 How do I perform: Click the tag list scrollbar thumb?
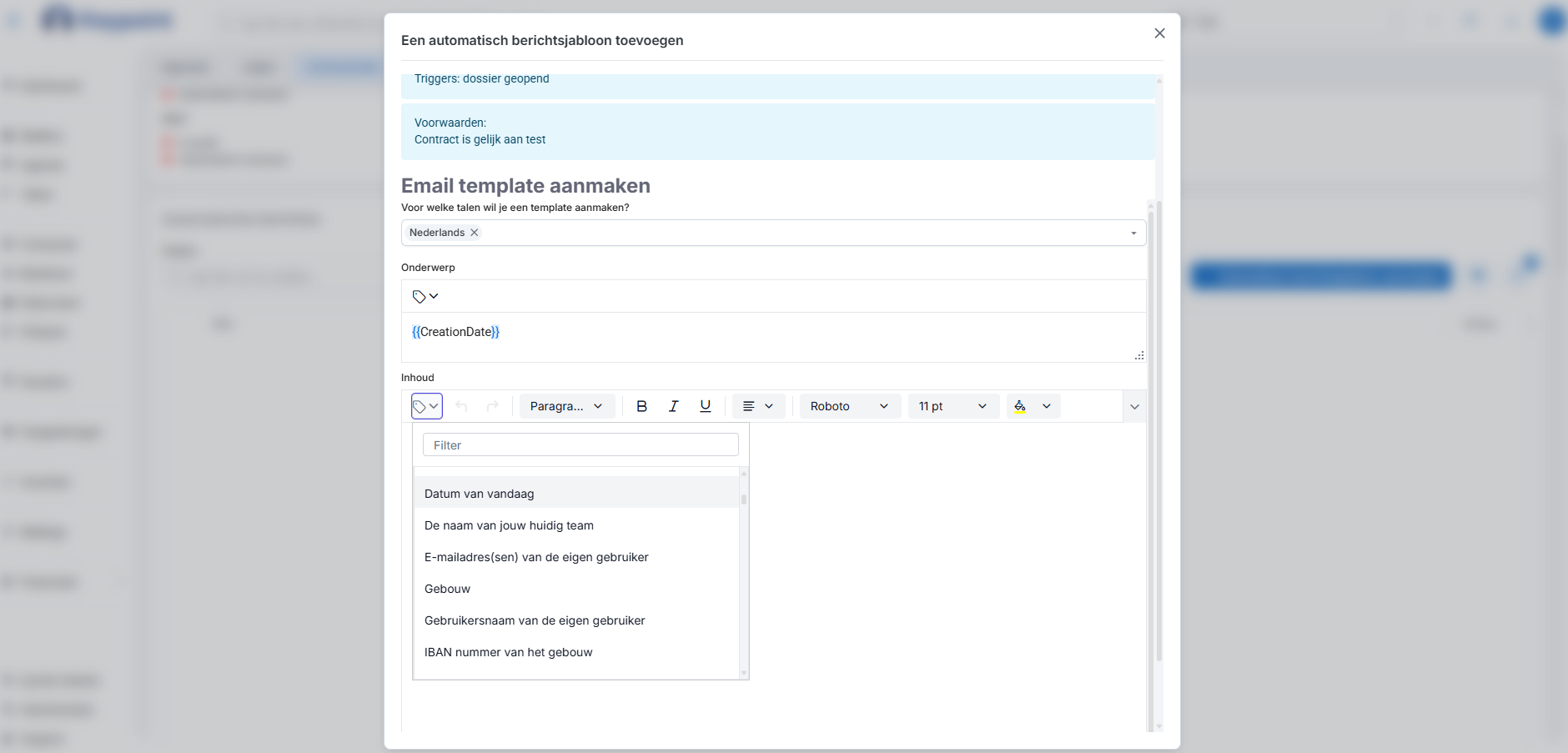(x=744, y=499)
